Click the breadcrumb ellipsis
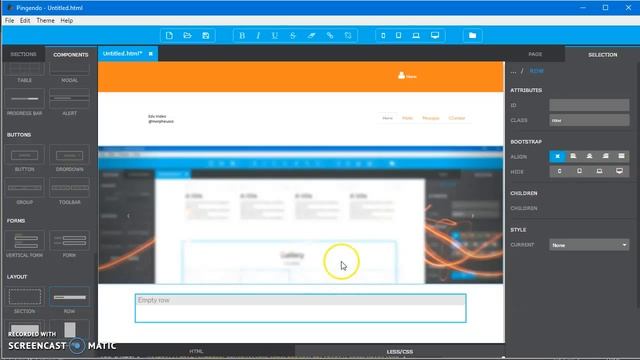 [513, 71]
